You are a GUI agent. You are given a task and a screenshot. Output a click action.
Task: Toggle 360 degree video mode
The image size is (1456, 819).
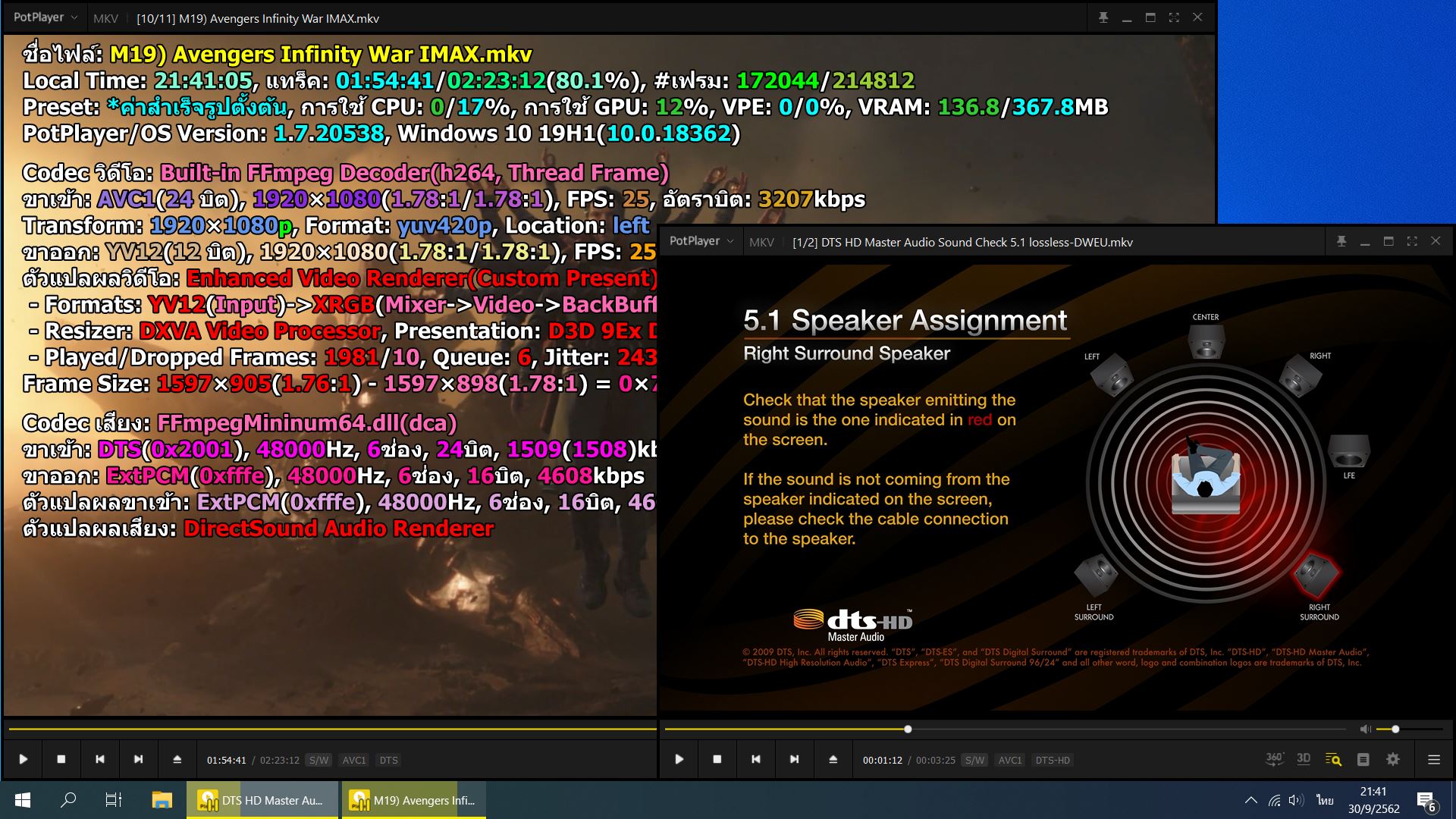pos(1275,759)
